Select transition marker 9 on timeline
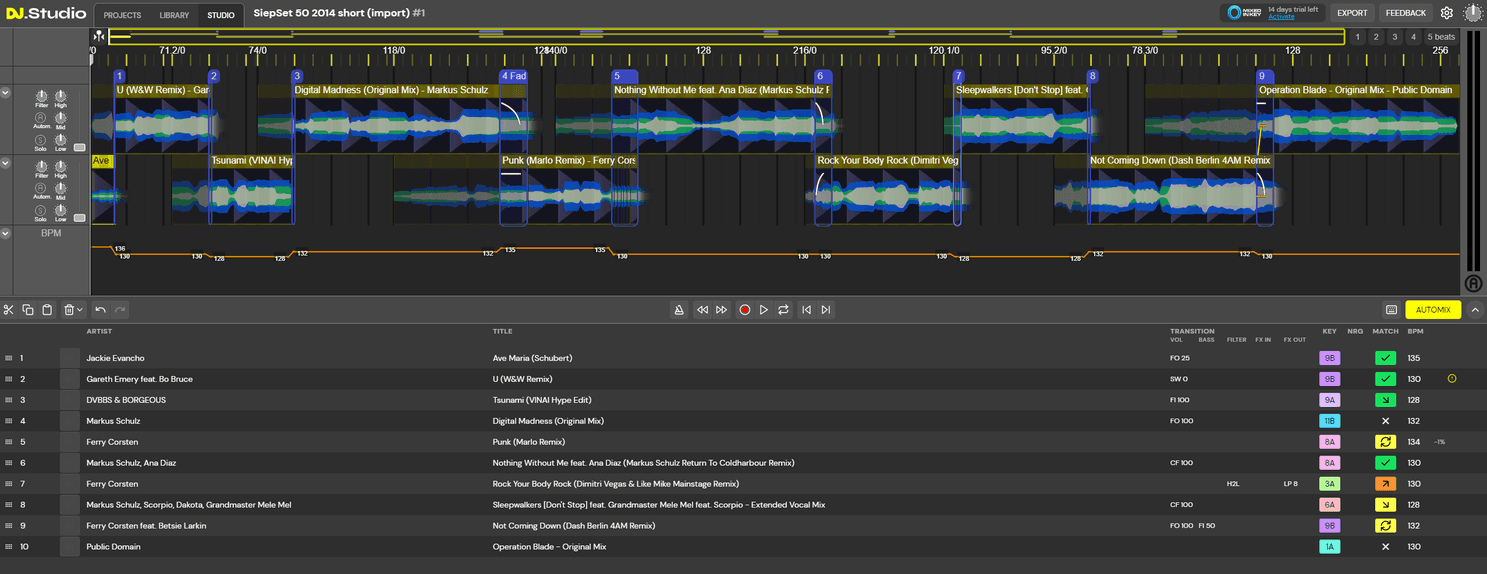The image size is (1487, 574). (1265, 76)
